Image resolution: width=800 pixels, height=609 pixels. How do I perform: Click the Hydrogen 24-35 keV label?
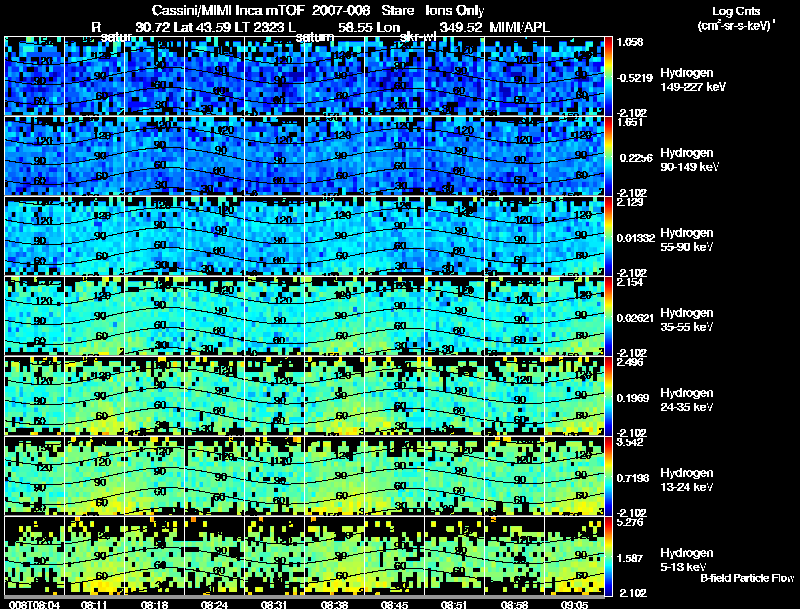click(687, 400)
